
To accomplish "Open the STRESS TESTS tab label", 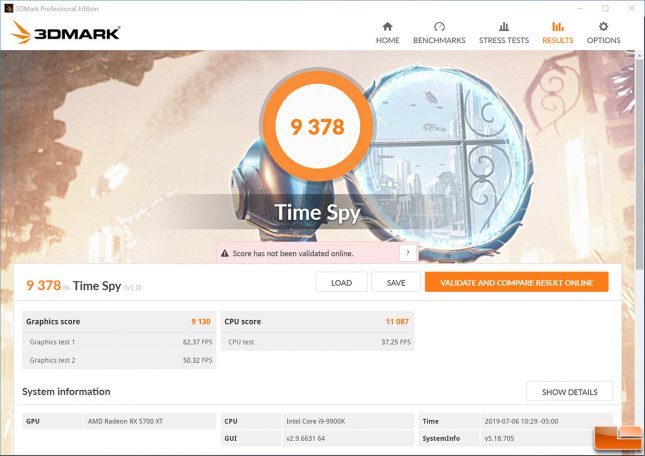I will click(504, 40).
